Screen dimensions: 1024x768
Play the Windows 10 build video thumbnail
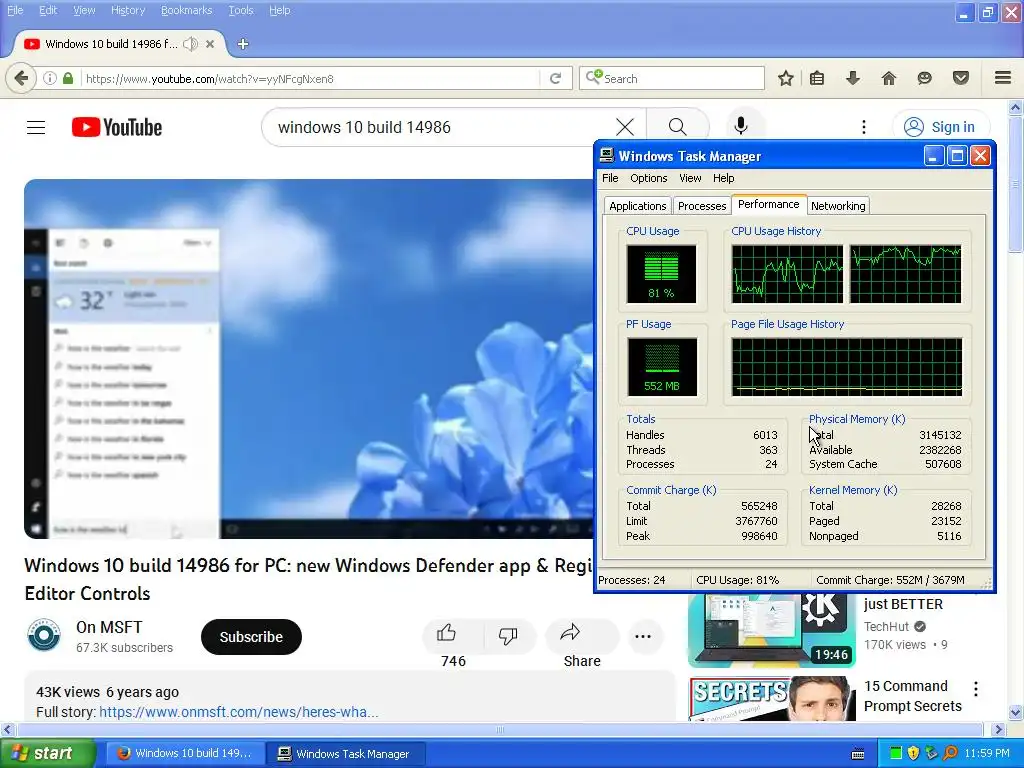(x=309, y=359)
